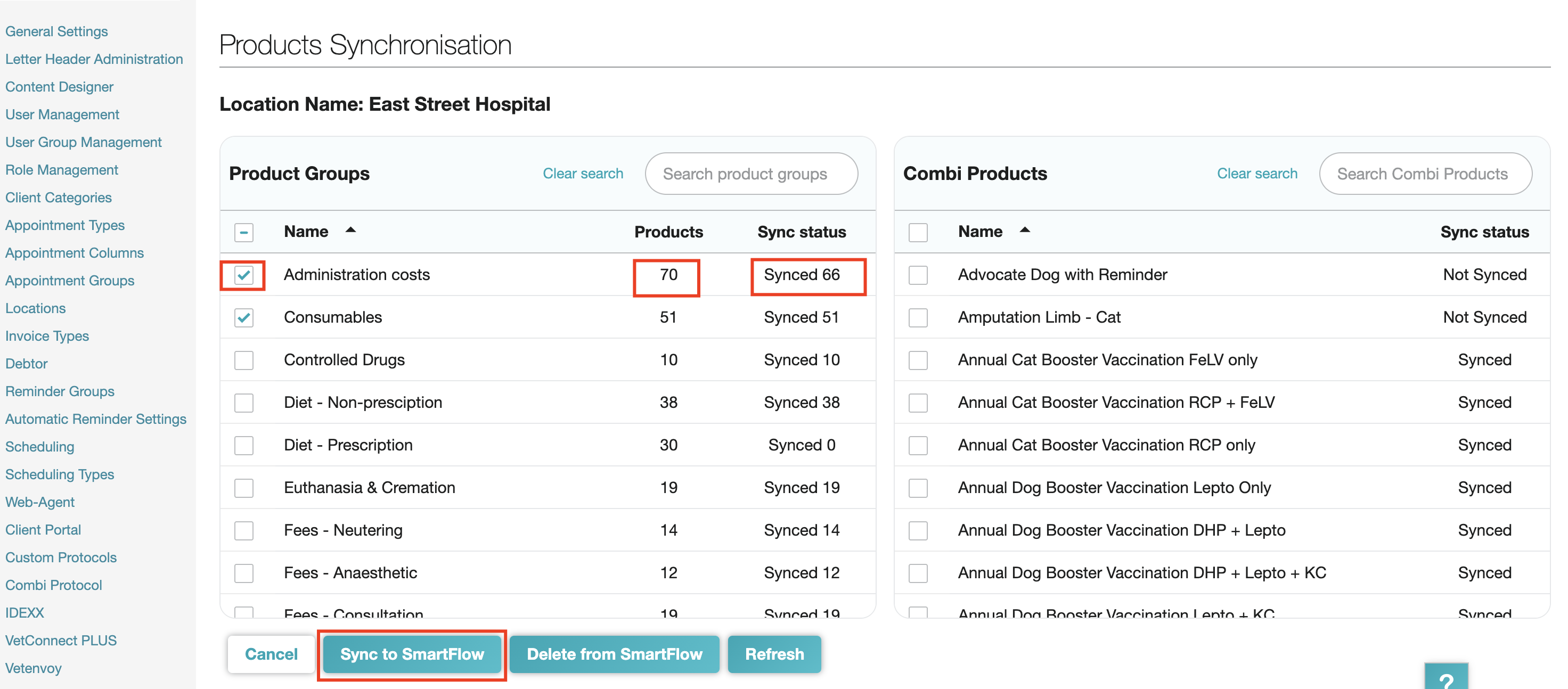
Task: Open Locations in sidebar menu
Action: point(35,308)
